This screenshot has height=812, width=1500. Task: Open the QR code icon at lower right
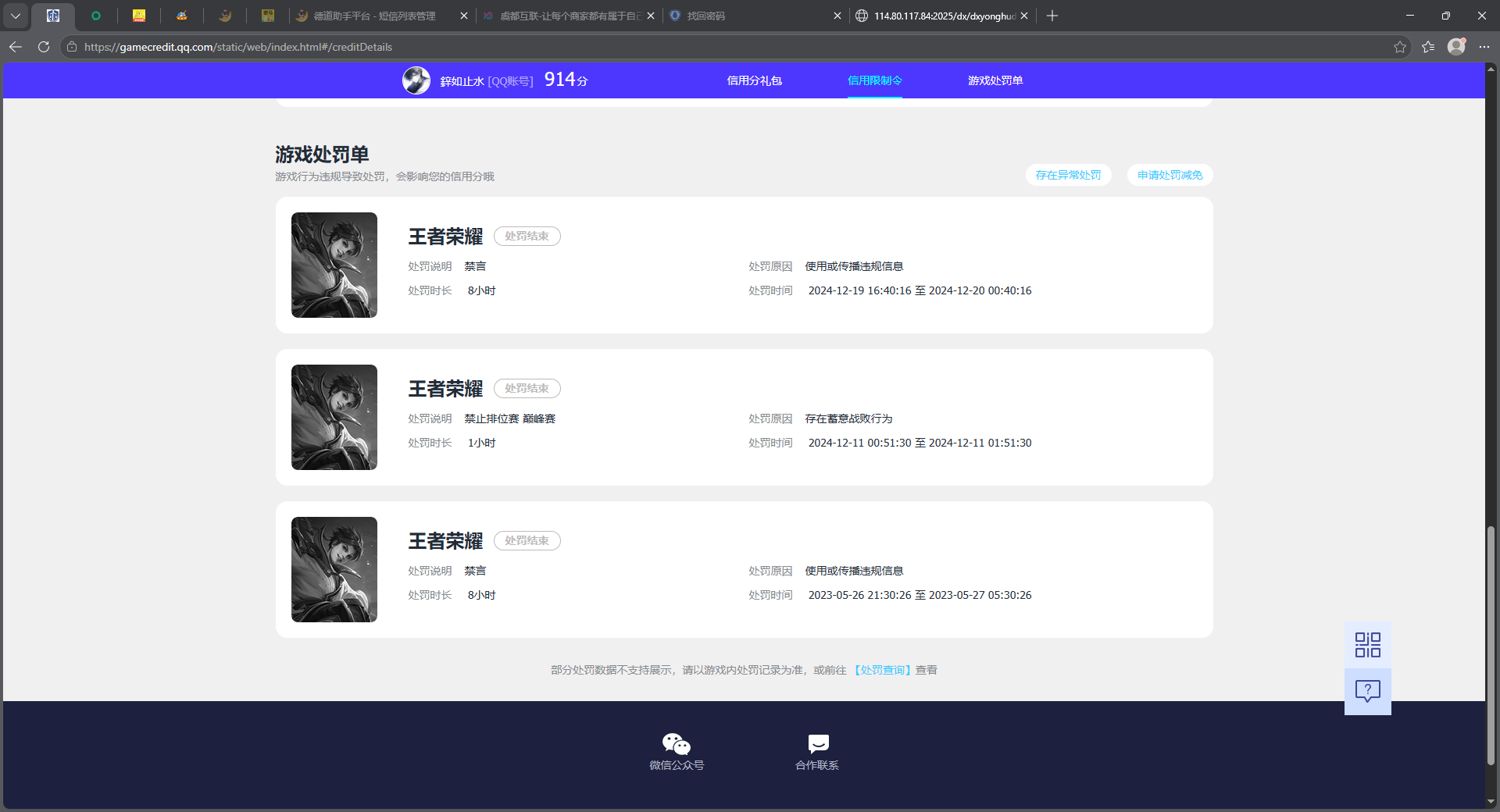[x=1366, y=644]
